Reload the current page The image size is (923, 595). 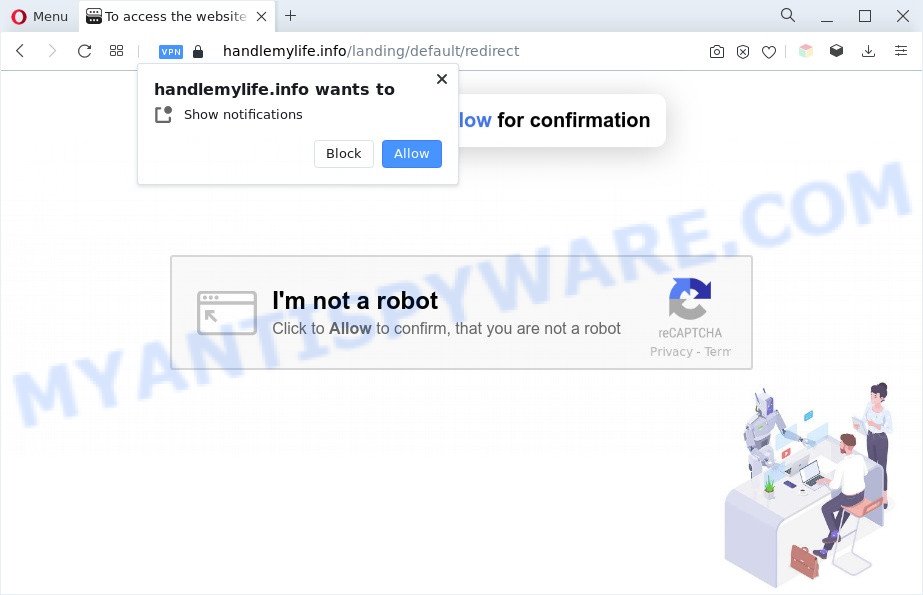[x=84, y=51]
